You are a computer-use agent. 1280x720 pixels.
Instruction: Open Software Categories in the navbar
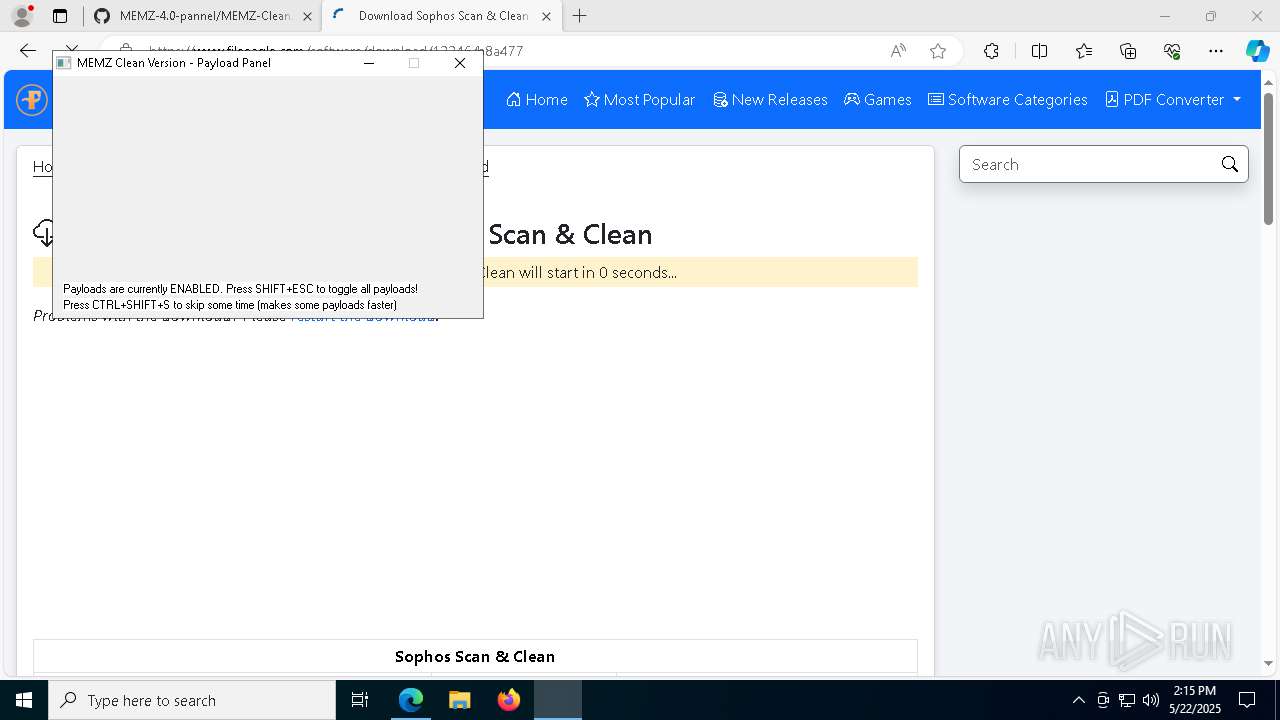tap(1008, 99)
